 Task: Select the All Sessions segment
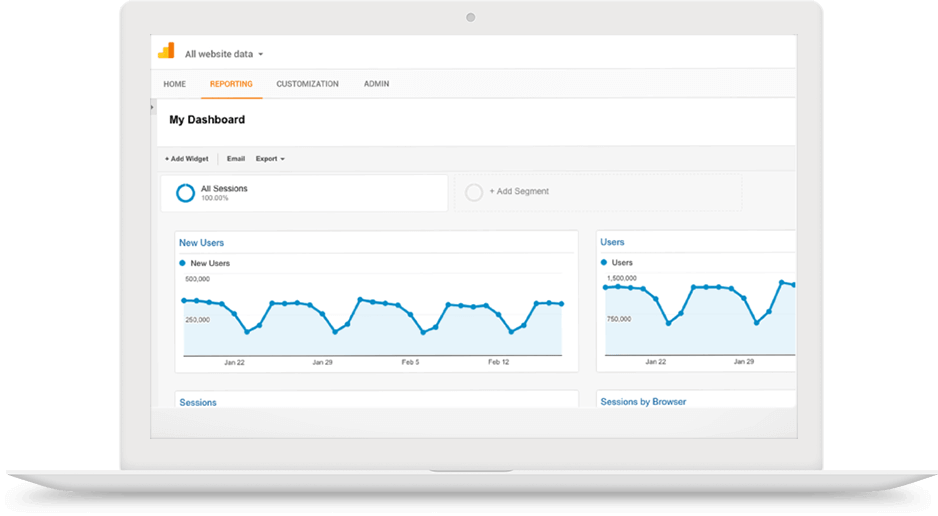coord(304,193)
